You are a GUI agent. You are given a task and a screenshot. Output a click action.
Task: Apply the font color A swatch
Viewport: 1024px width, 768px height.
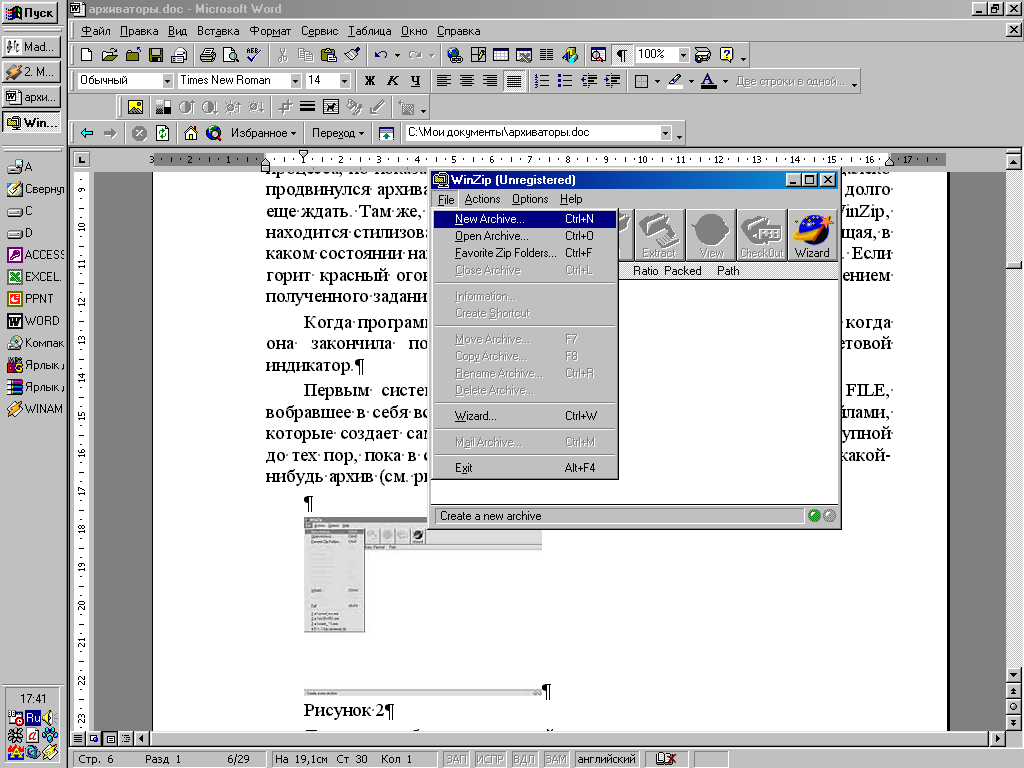coord(709,81)
